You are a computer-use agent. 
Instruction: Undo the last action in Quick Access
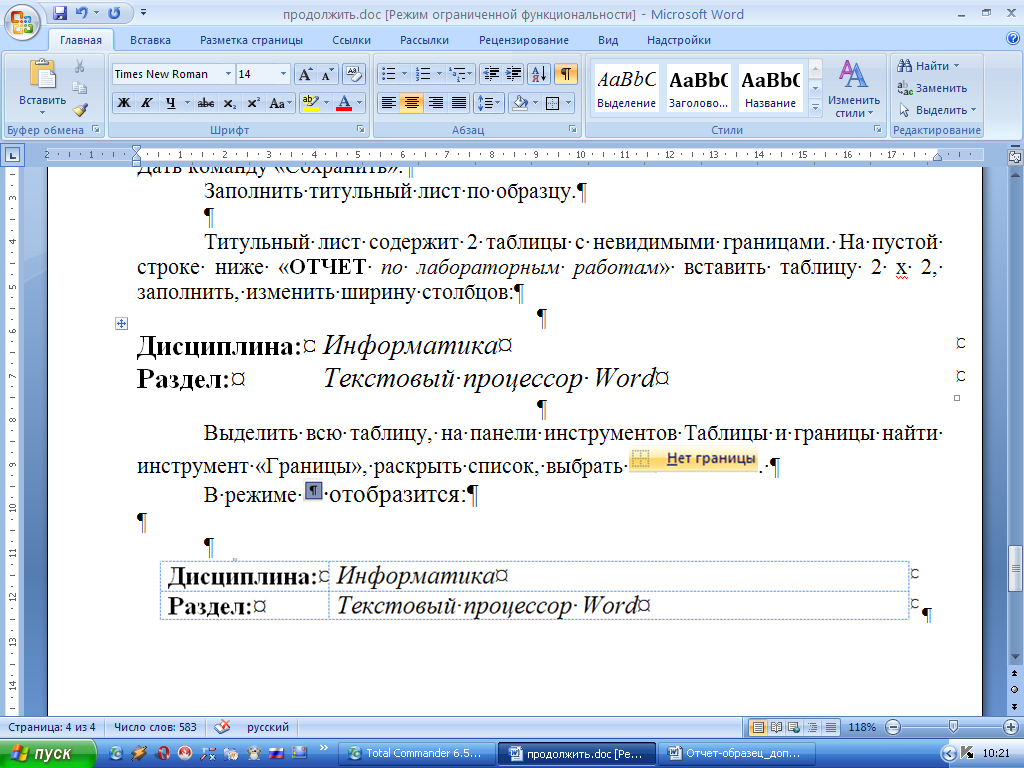(82, 13)
